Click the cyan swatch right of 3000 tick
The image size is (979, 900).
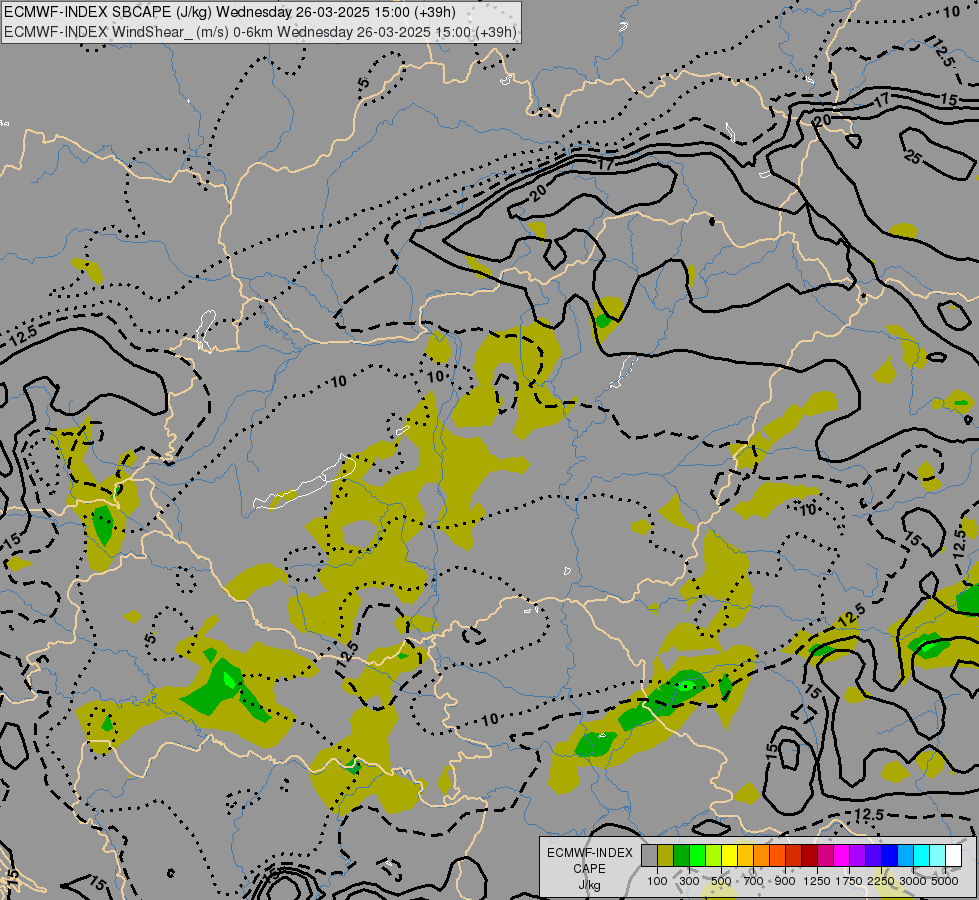click(922, 856)
